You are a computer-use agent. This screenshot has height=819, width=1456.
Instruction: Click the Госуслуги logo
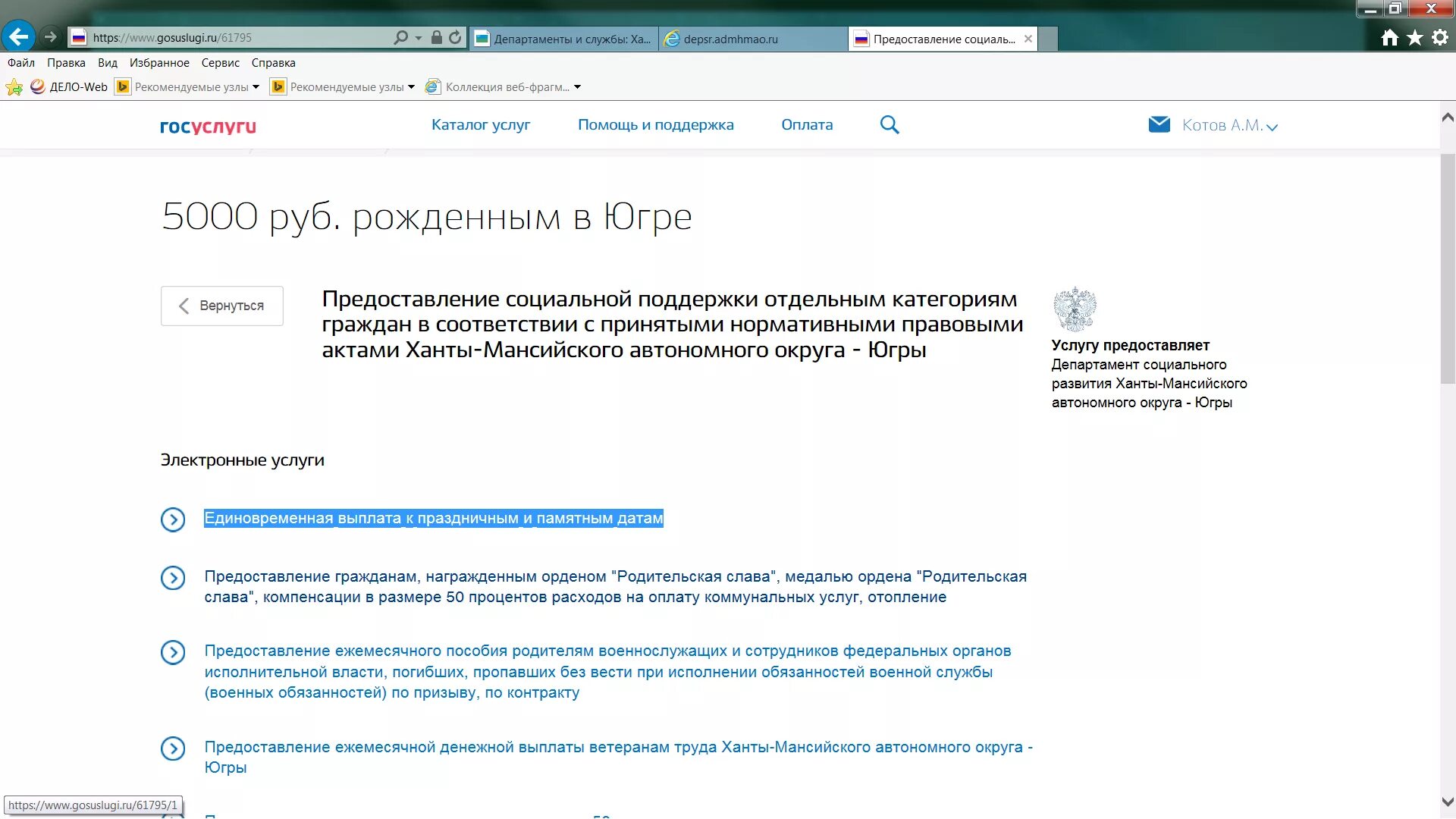coord(207,126)
